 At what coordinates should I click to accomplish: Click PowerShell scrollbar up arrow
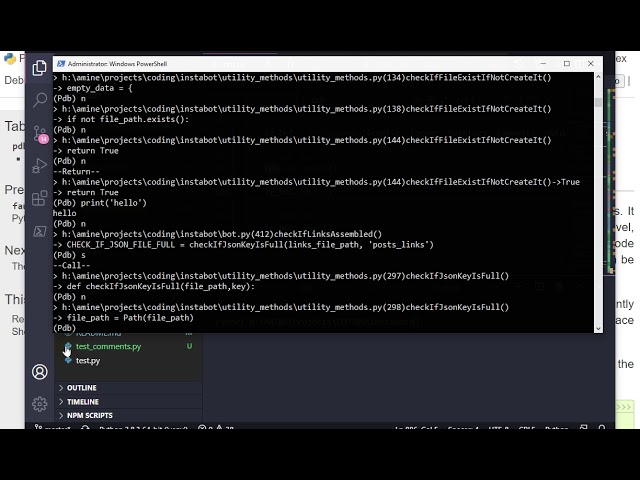pyautogui.click(x=598, y=77)
